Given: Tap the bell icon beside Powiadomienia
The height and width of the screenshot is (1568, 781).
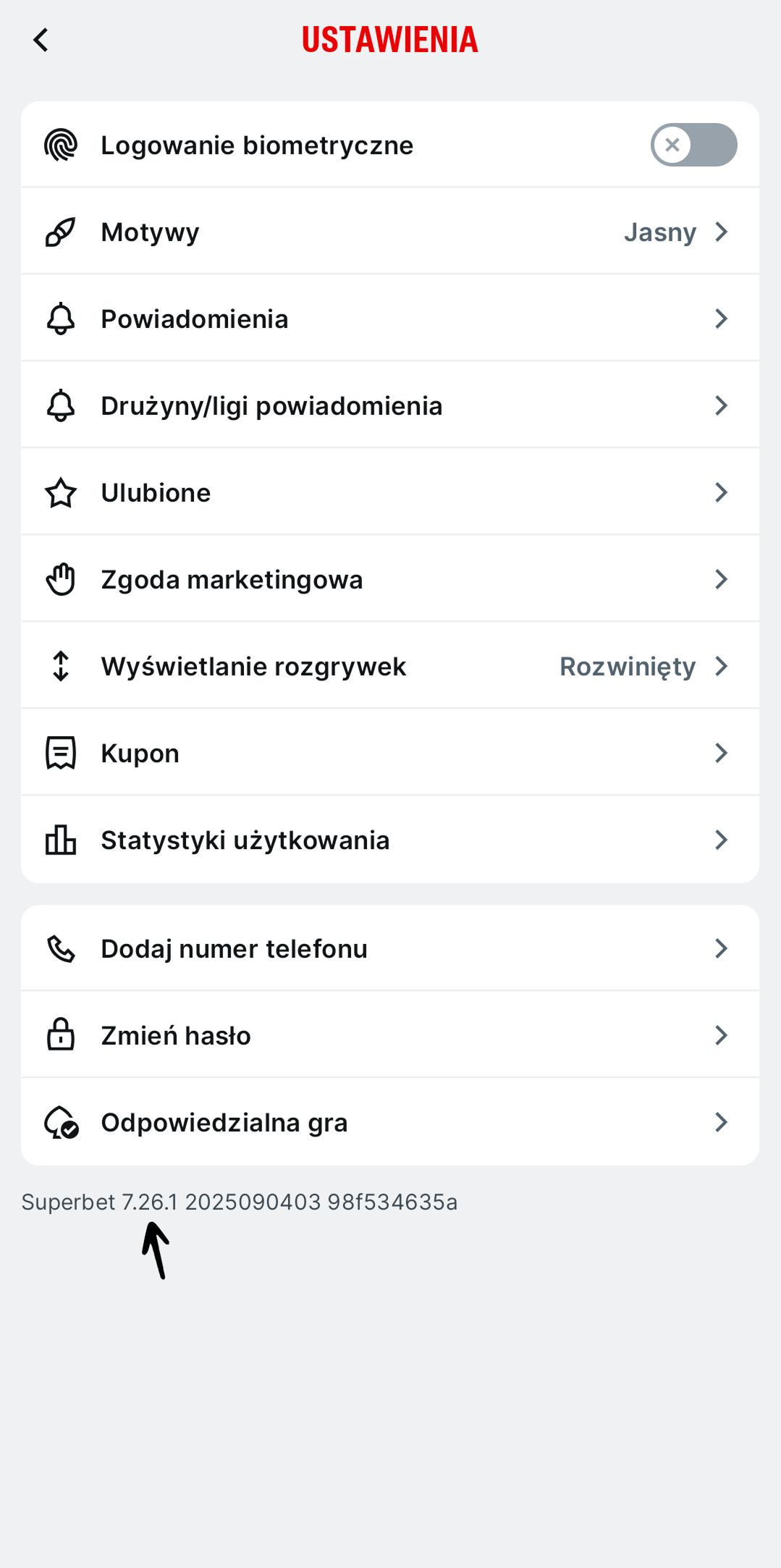Looking at the screenshot, I should click(x=61, y=319).
